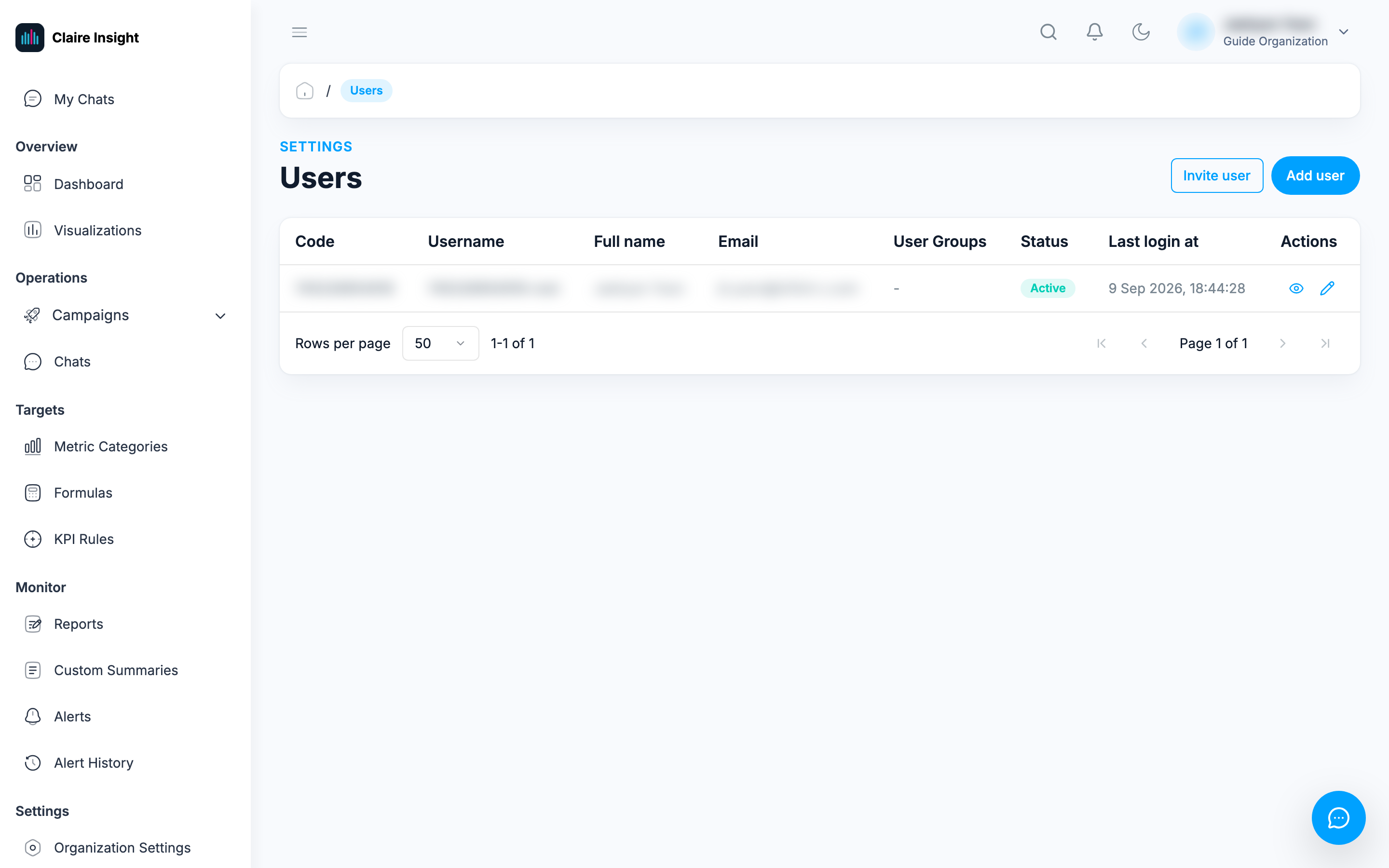Click the Last login at column header
The height and width of the screenshot is (868, 1389).
click(x=1153, y=242)
